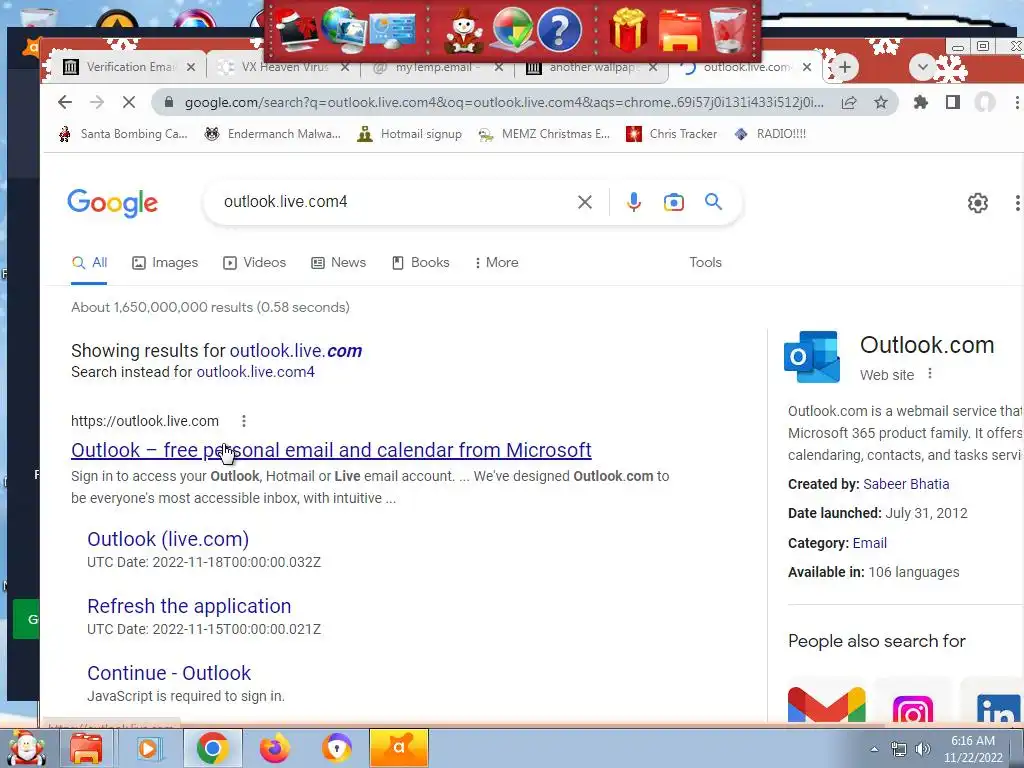
Task: Open Hotmail signup bookmark
Action: click(x=409, y=134)
